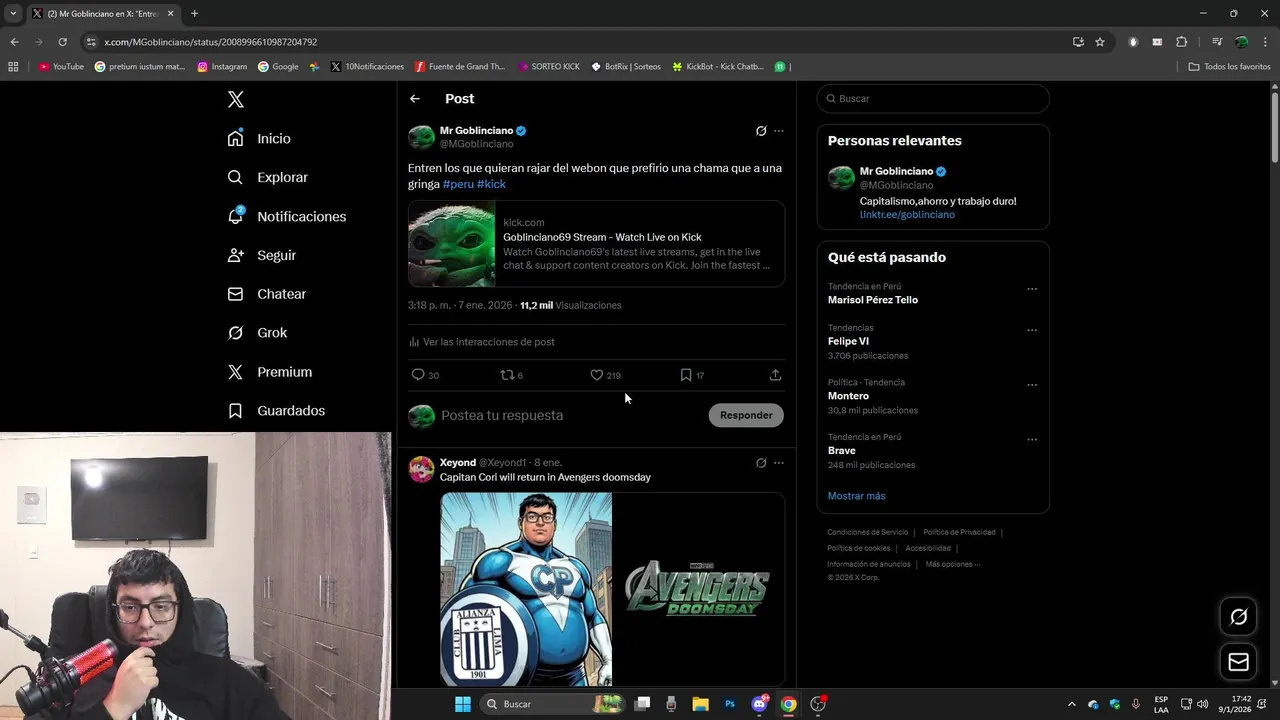Open Xeyond's profile name
Screen dimensions: 1280x720
click(x=458, y=463)
